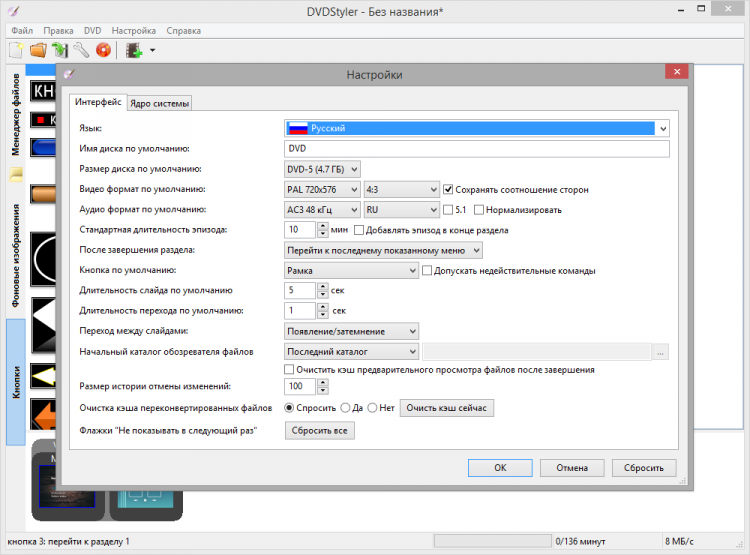Increase episode duration with up spinner arrow
Screen dimensions: 750x555
click(x=323, y=226)
